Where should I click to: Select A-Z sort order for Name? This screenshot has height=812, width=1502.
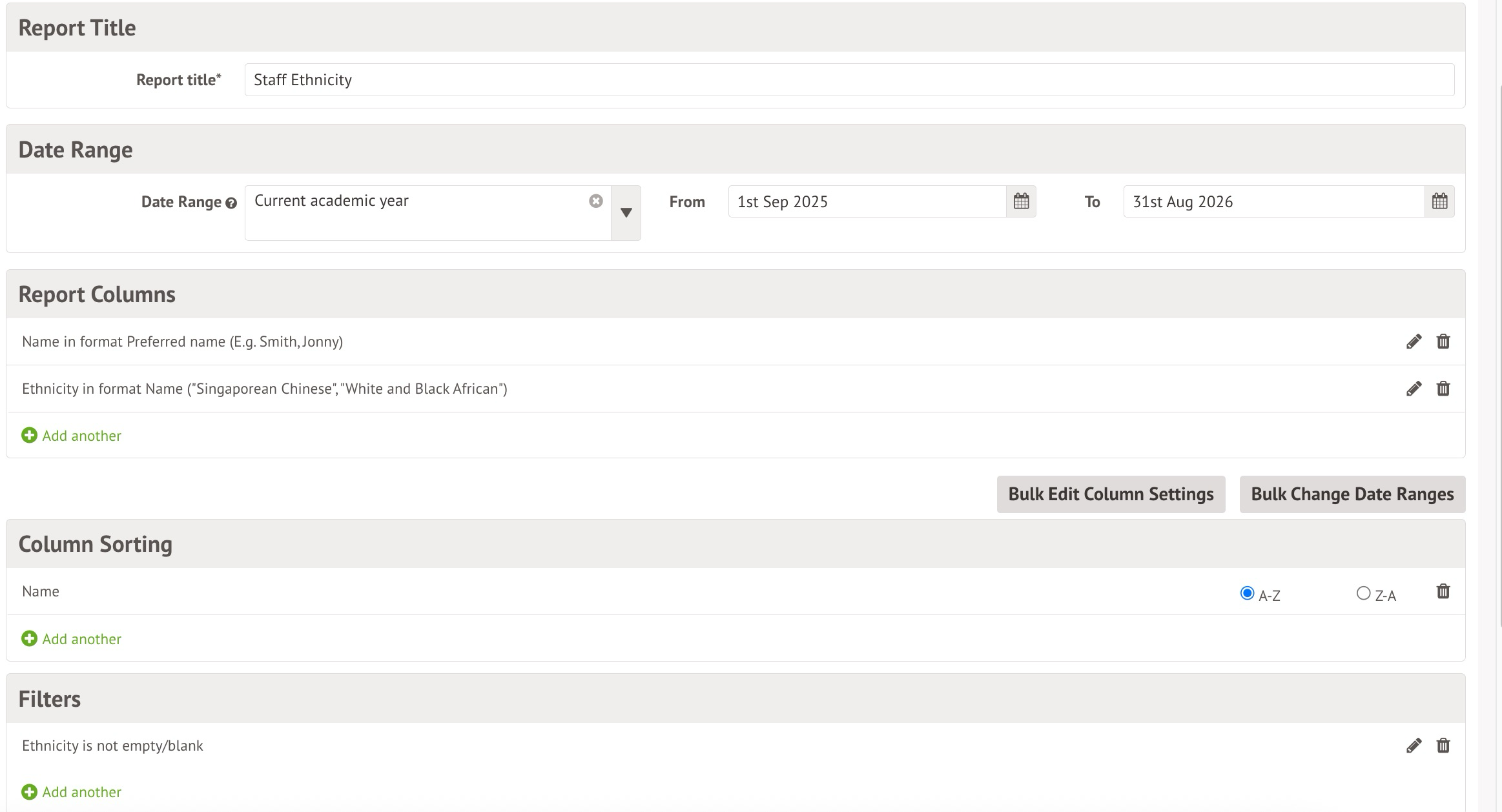pyautogui.click(x=1247, y=593)
